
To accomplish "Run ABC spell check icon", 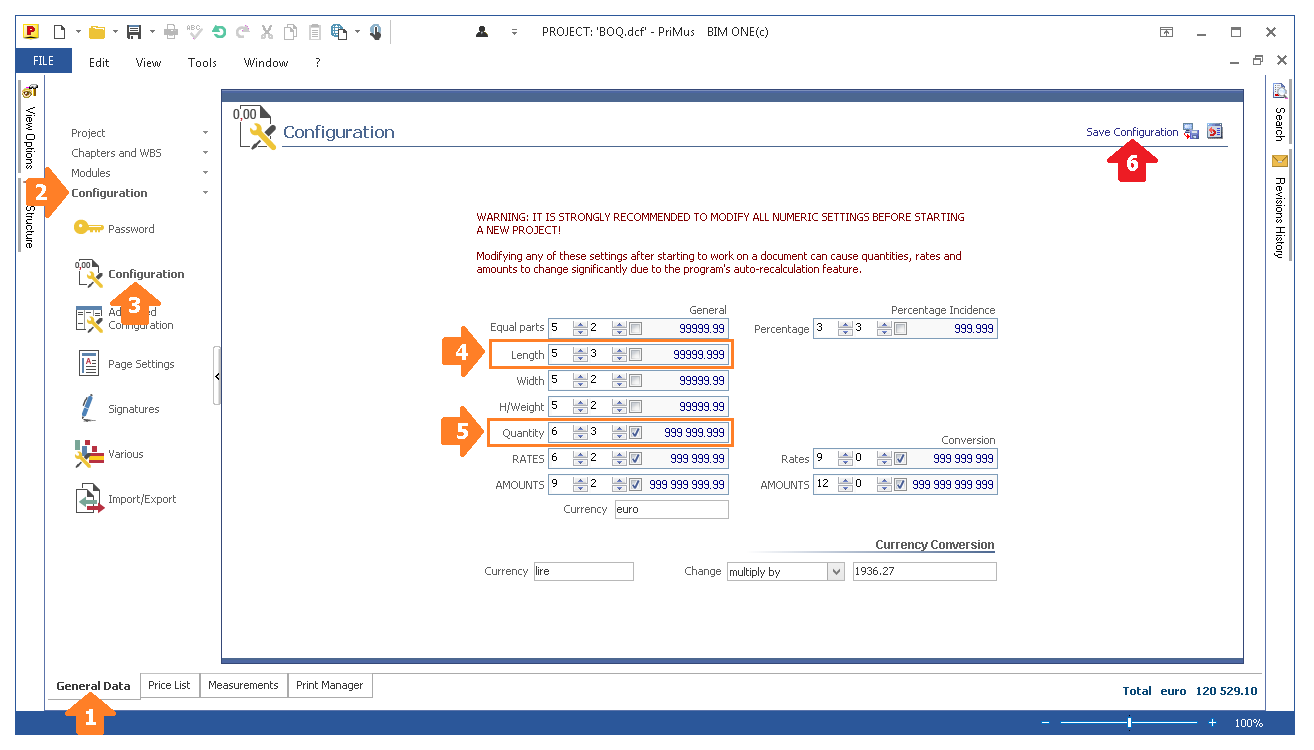I will click(x=194, y=32).
